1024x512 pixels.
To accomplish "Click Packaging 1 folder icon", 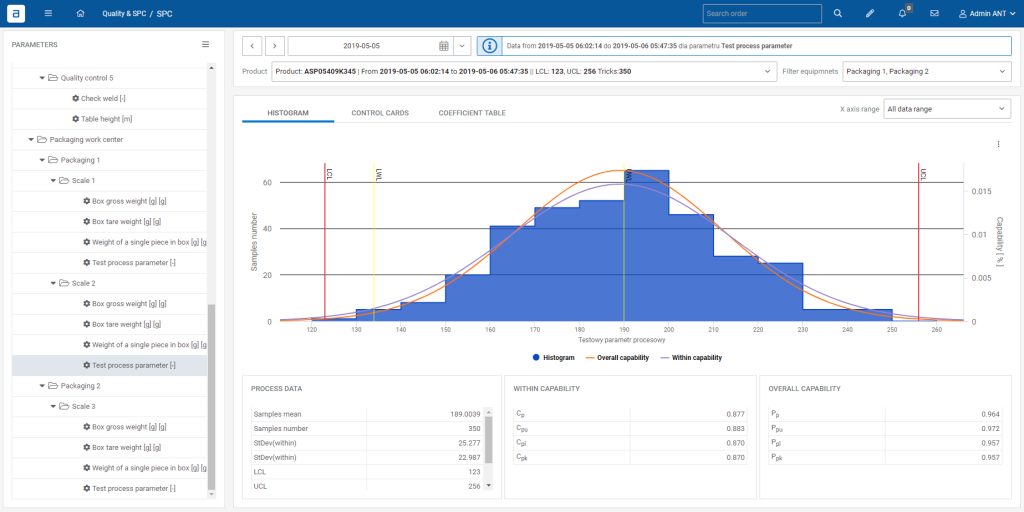I will click(53, 160).
